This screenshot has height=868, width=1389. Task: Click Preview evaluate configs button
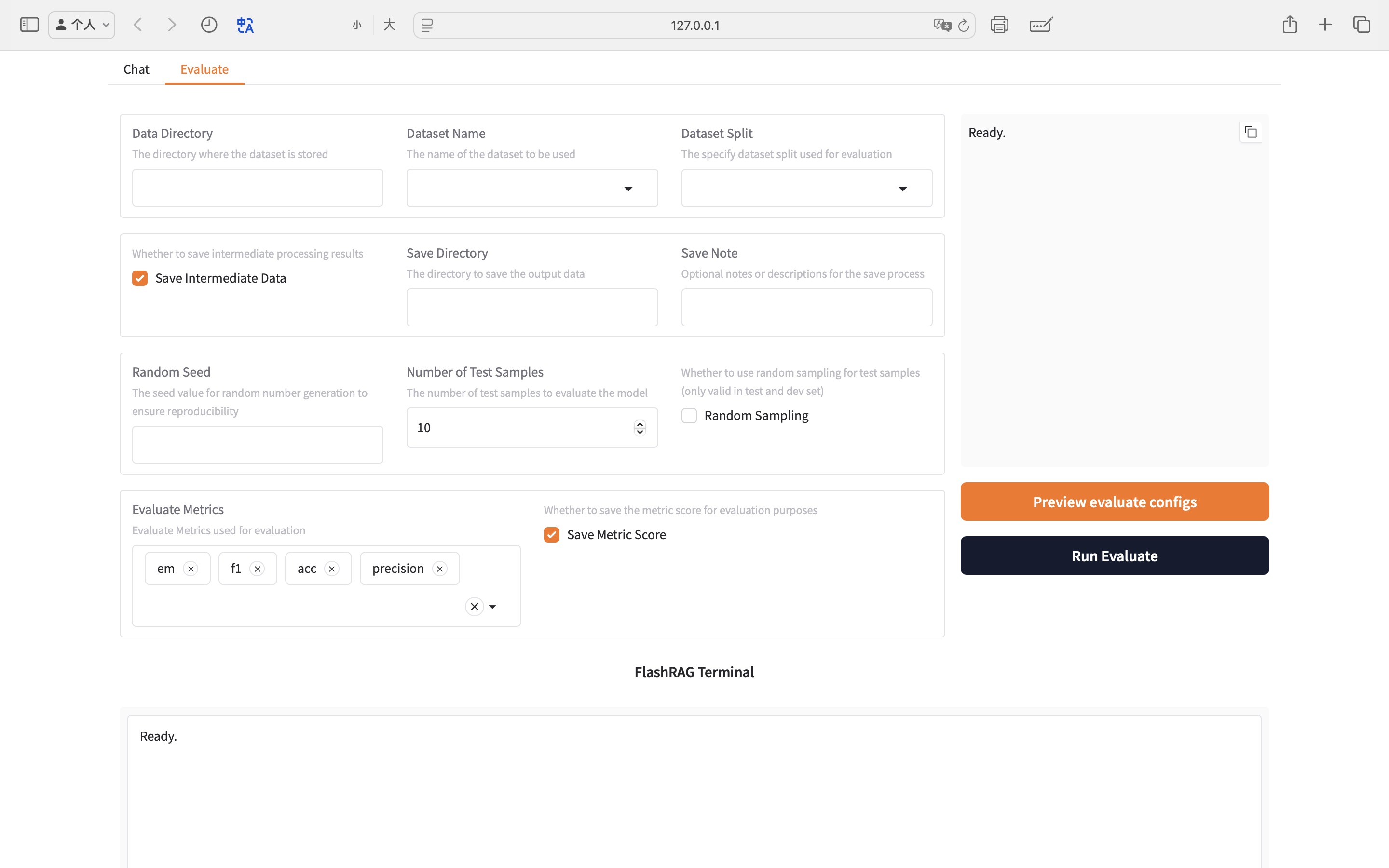point(1114,502)
